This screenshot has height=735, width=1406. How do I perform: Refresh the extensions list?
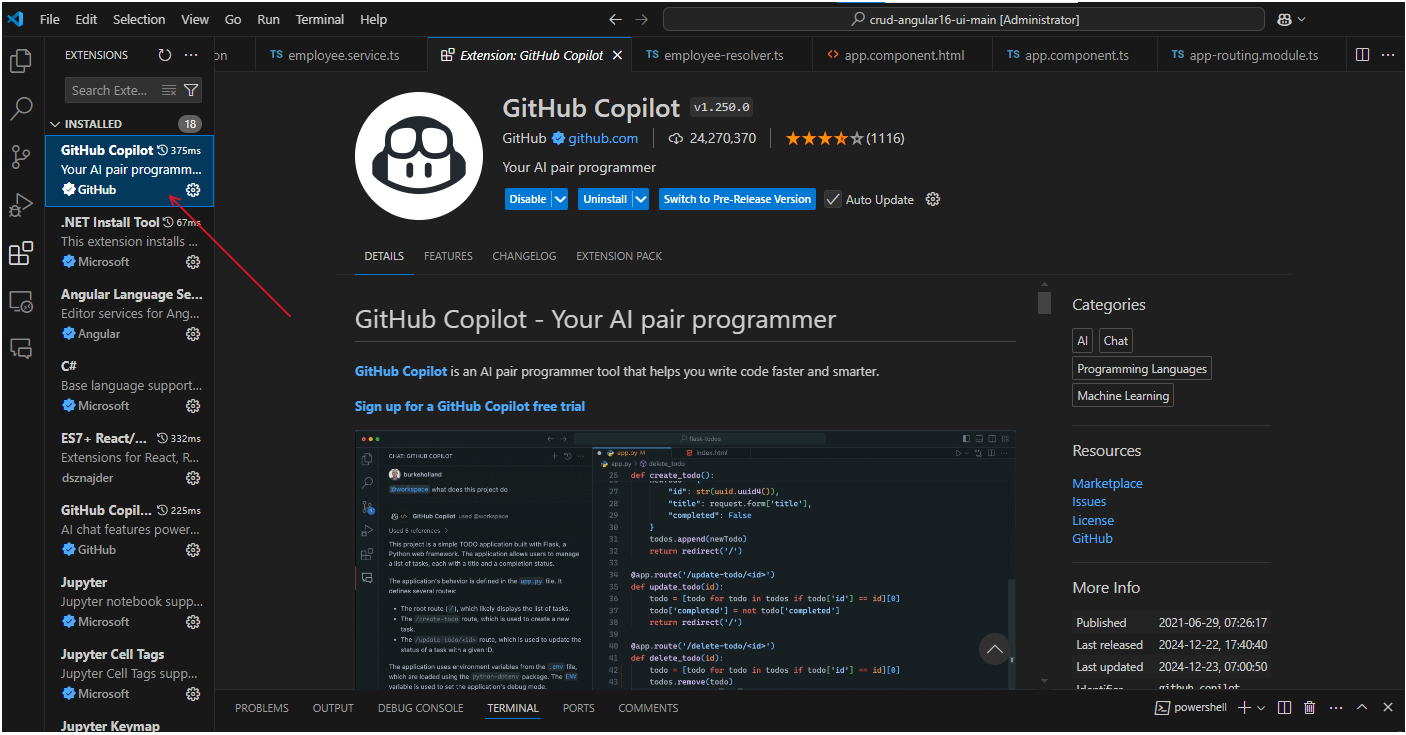[165, 55]
